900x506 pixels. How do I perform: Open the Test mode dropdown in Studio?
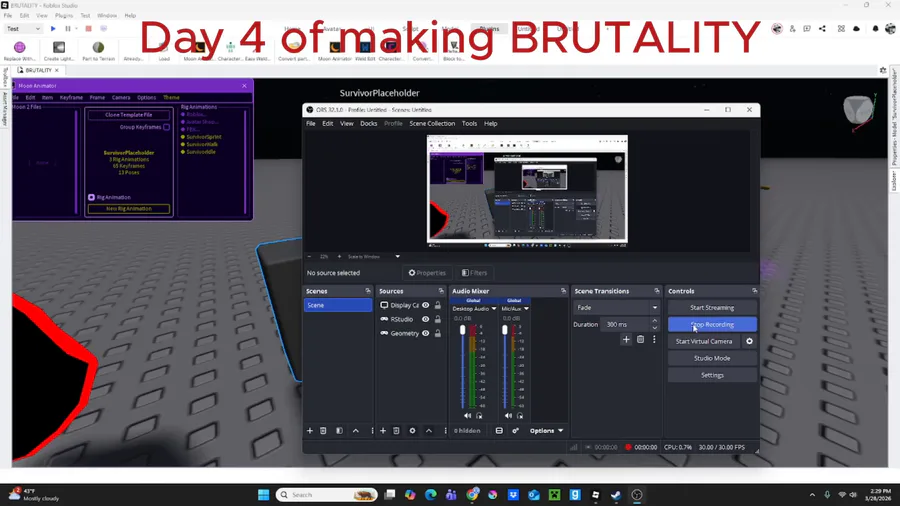pos(24,29)
